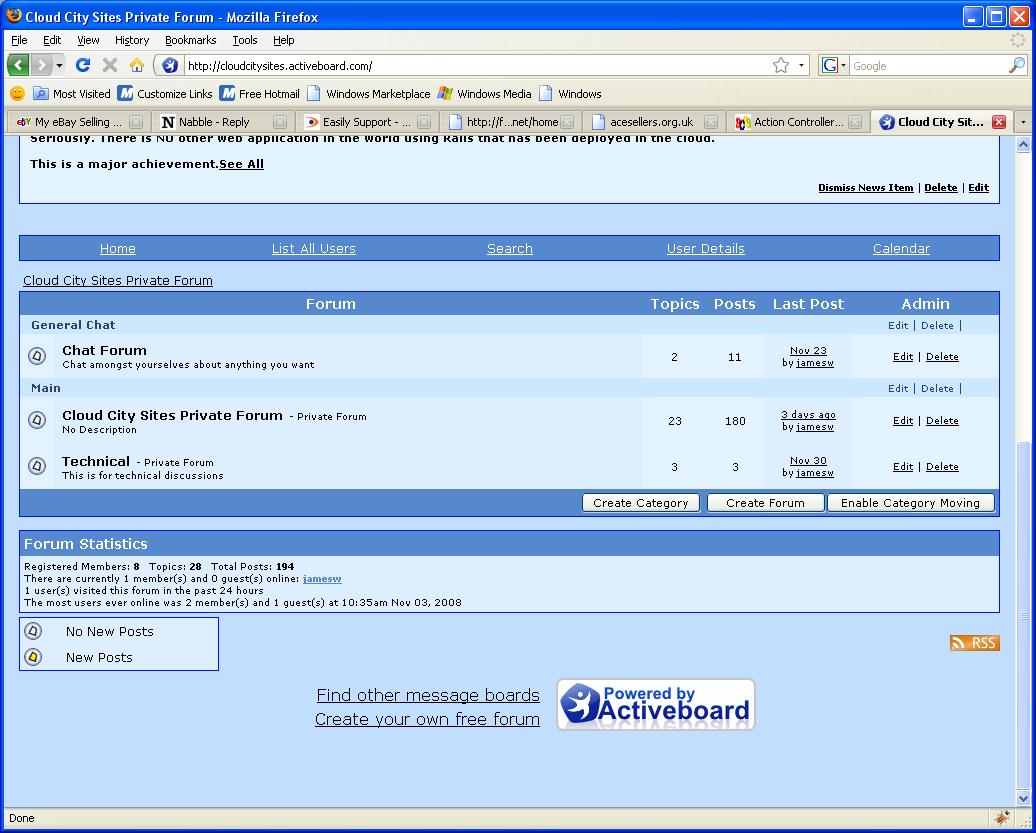Open the Bookmarks menu
The width and height of the screenshot is (1036, 833).
190,40
